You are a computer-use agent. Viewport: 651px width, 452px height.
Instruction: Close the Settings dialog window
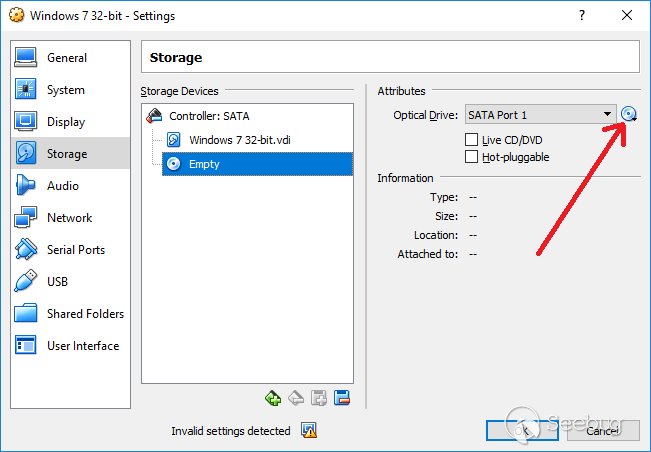point(627,15)
